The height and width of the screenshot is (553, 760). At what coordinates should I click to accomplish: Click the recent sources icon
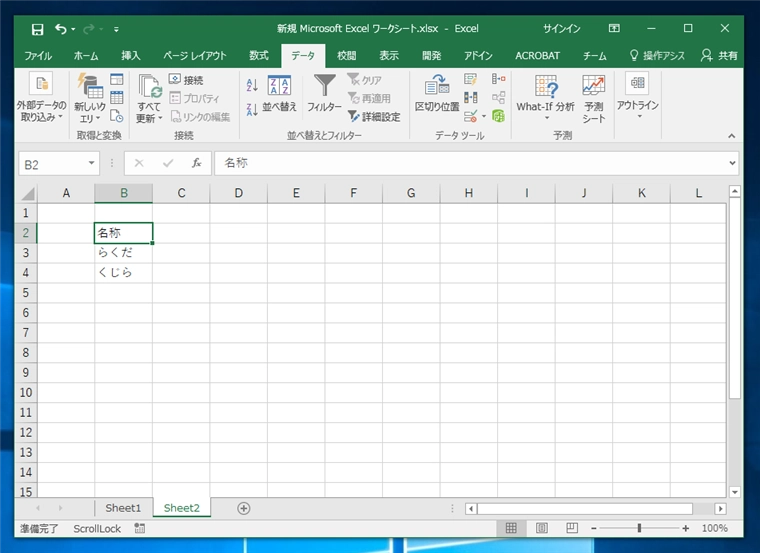(x=117, y=116)
